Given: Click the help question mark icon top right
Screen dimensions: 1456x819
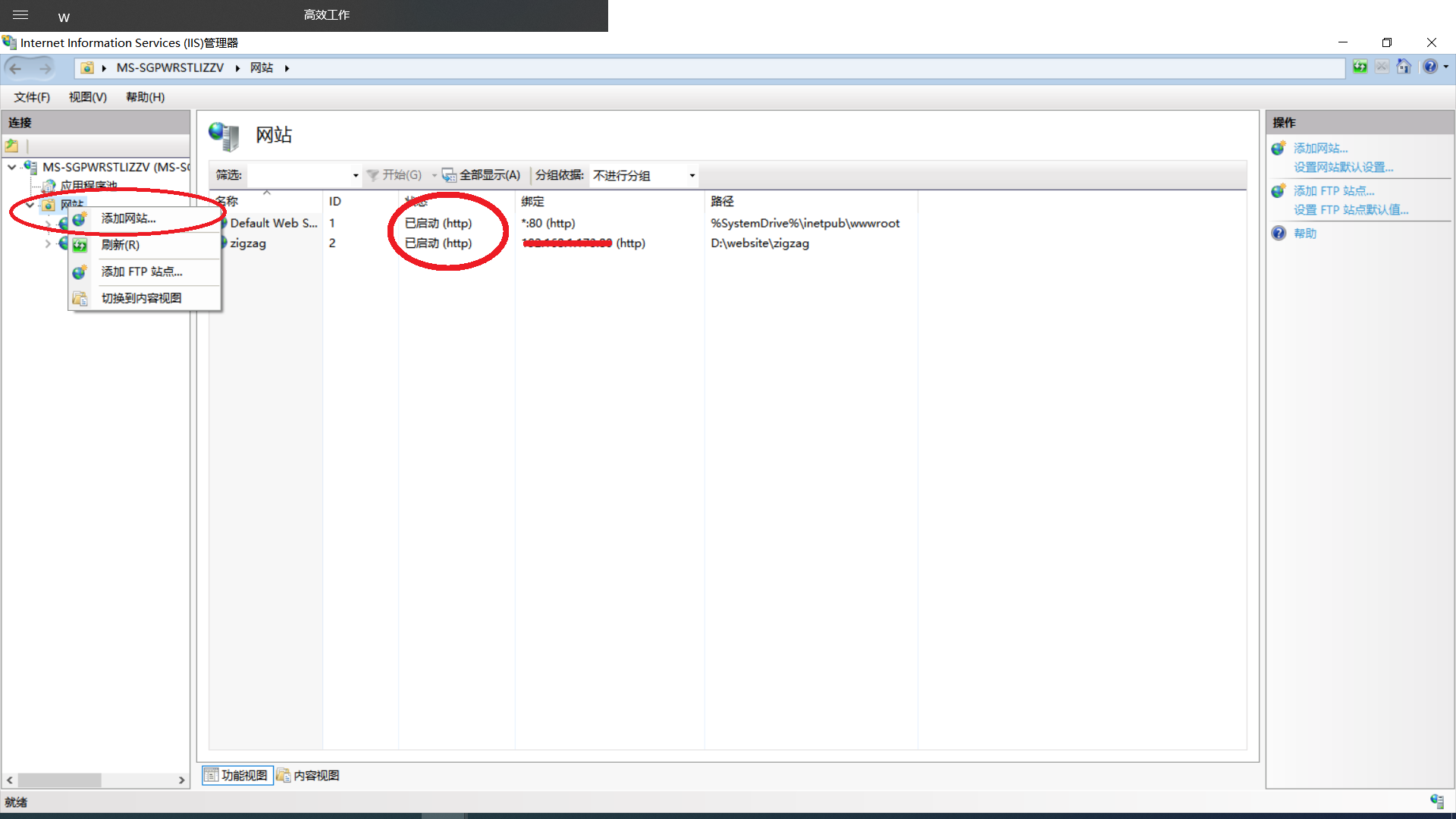Looking at the screenshot, I should click(1429, 67).
